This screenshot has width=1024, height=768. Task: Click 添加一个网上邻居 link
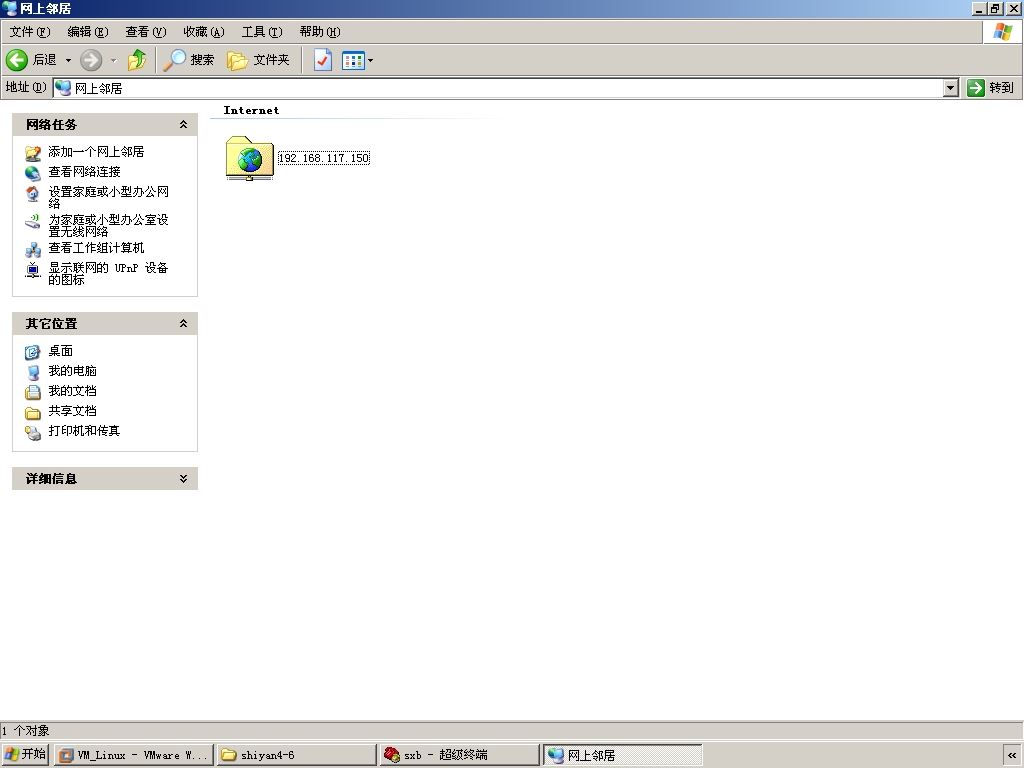tap(96, 152)
